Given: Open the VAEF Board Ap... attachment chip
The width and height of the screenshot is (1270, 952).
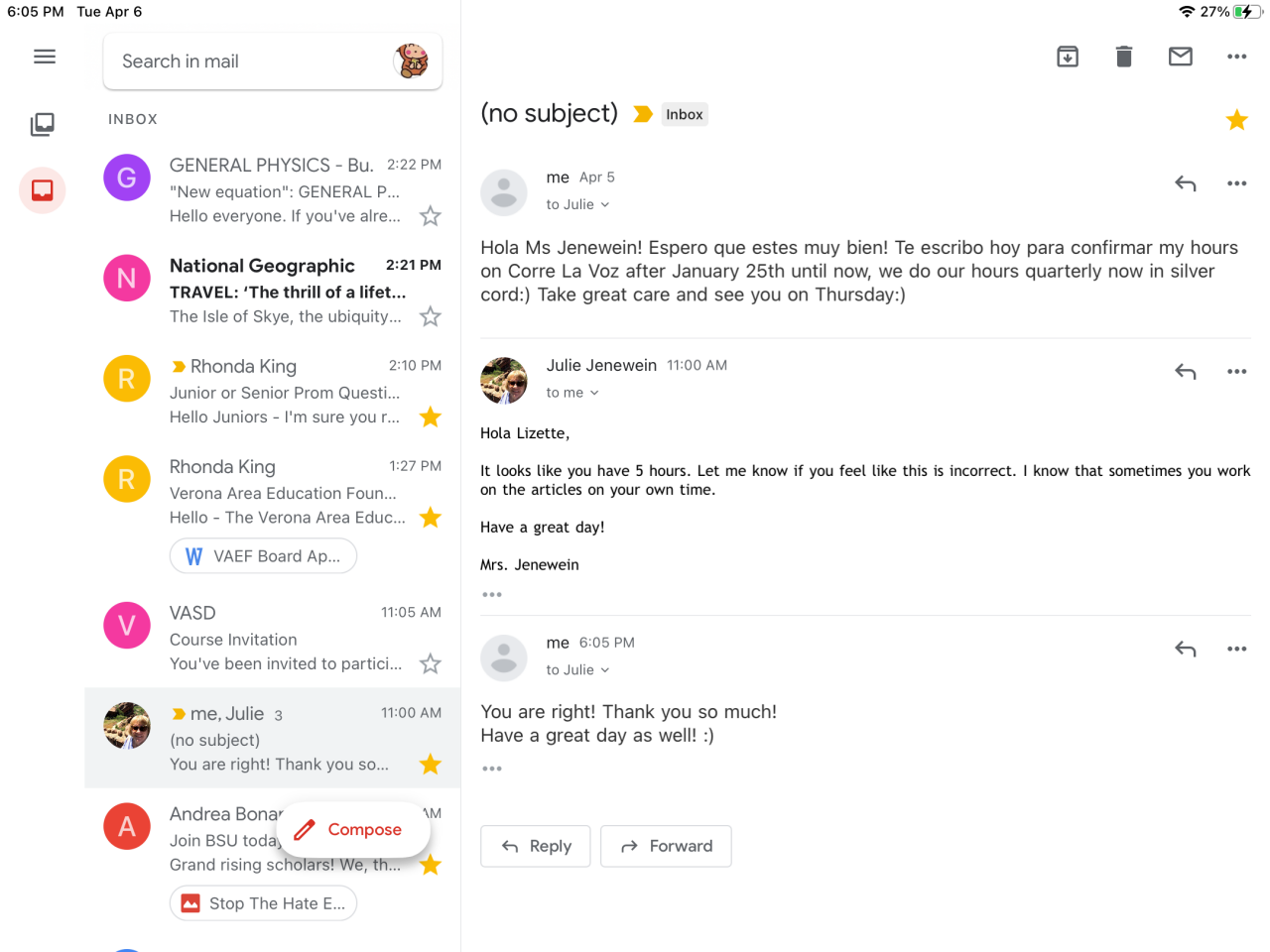Looking at the screenshot, I should click(x=264, y=556).
